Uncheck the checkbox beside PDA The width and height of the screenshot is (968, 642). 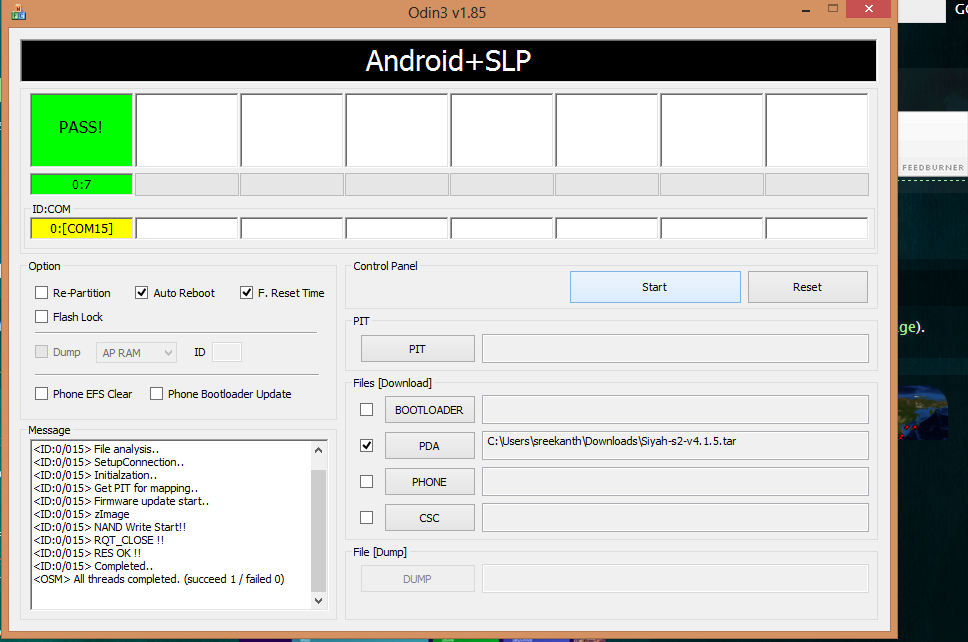click(x=367, y=446)
